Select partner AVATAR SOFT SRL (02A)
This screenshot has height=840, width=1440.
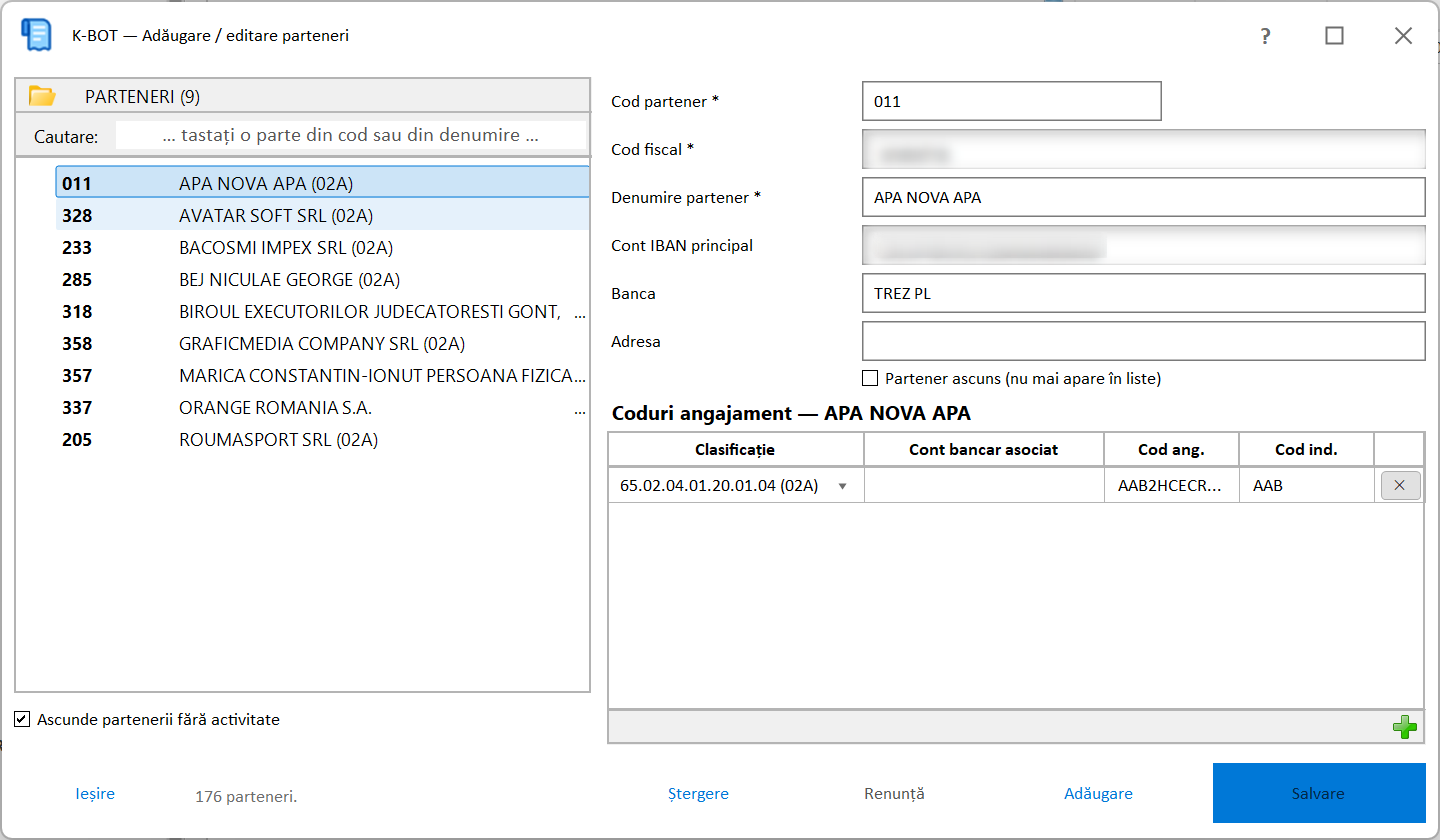click(x=322, y=215)
